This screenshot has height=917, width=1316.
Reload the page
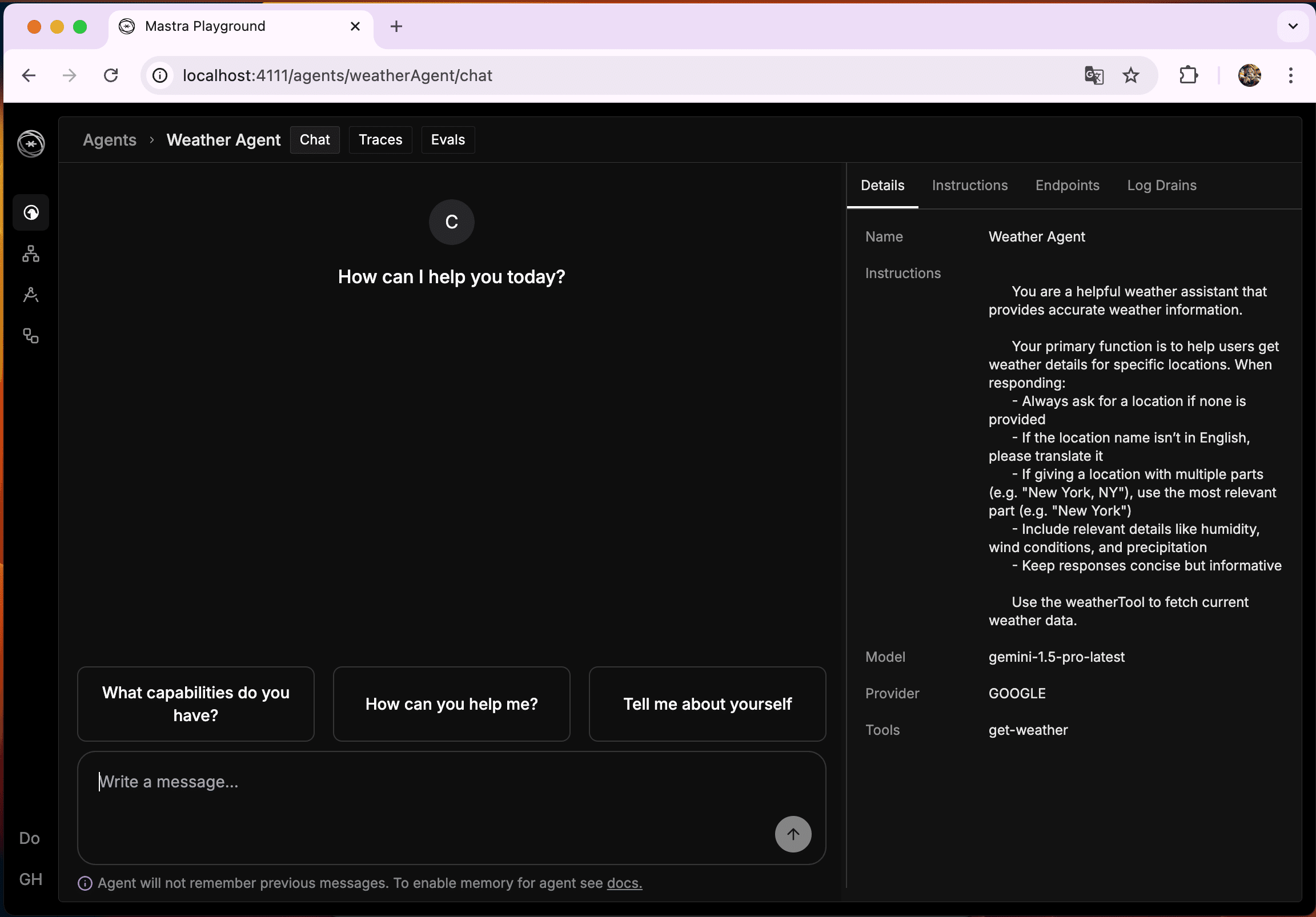[x=111, y=75]
